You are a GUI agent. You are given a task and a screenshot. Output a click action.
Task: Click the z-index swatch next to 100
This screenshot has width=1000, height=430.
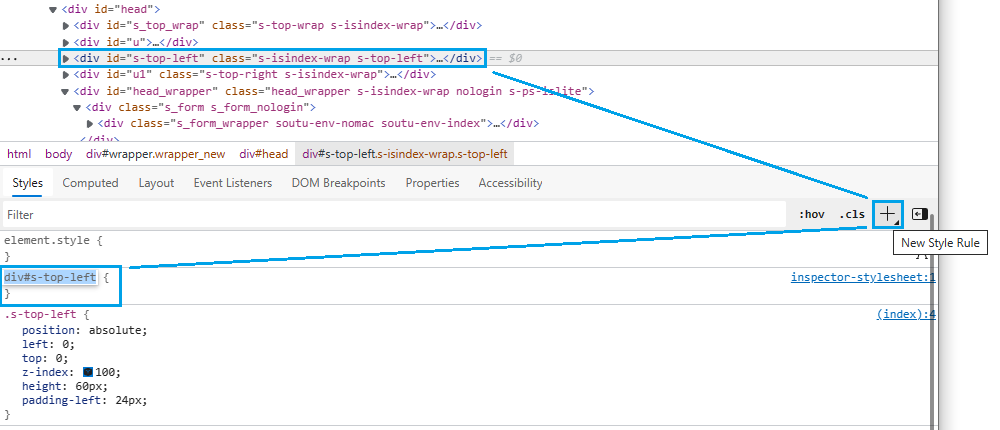[88, 373]
